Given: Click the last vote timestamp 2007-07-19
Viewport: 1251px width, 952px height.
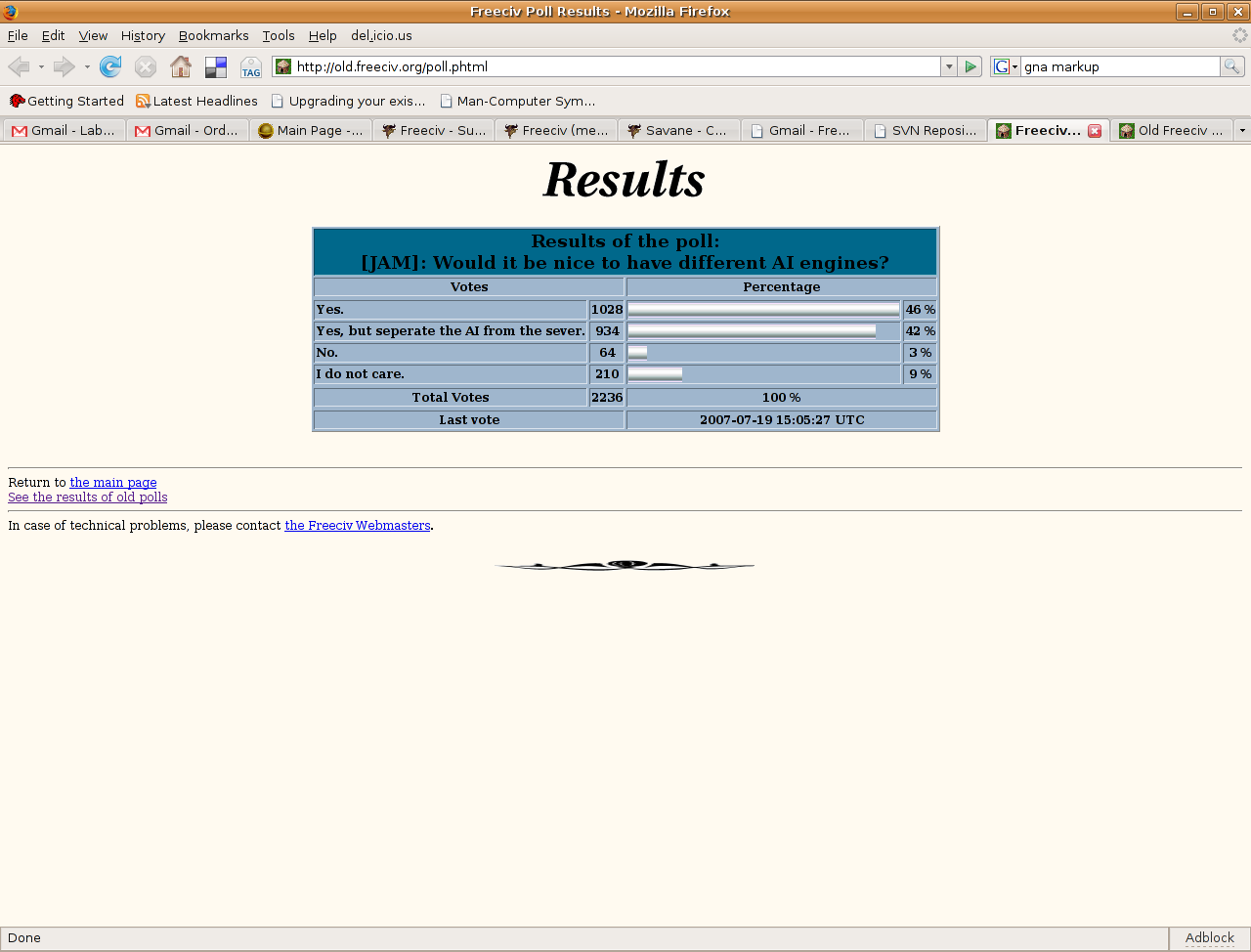Looking at the screenshot, I should (782, 420).
